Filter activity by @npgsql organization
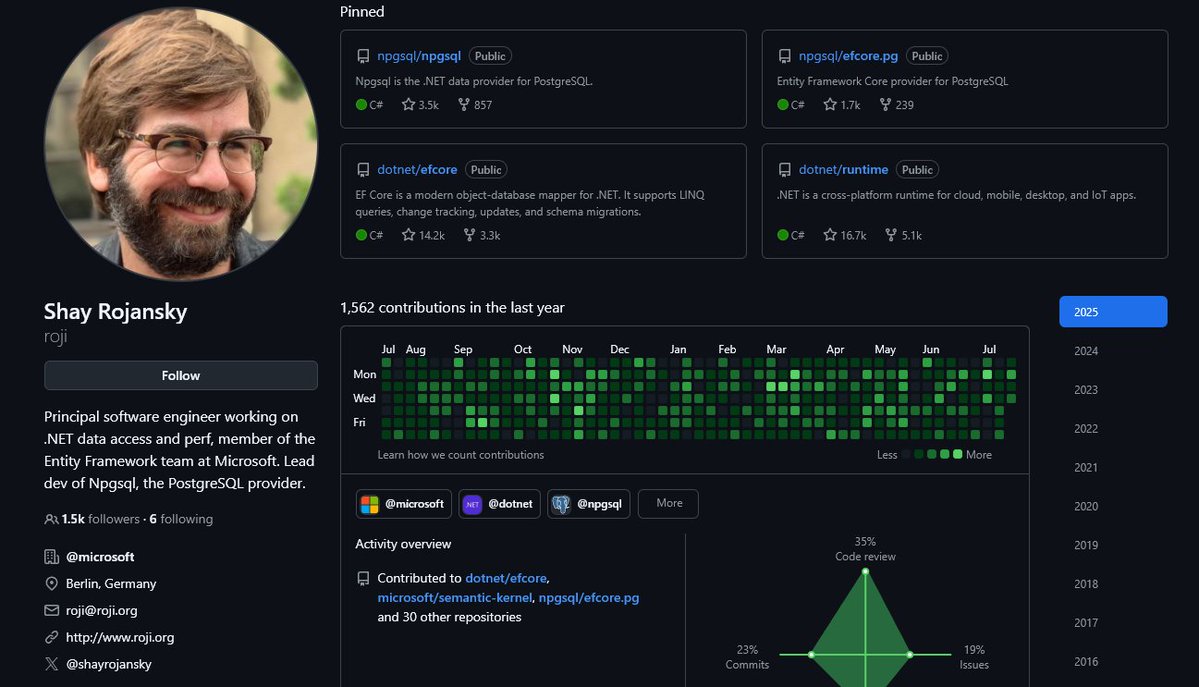The height and width of the screenshot is (687, 1199). coord(589,504)
